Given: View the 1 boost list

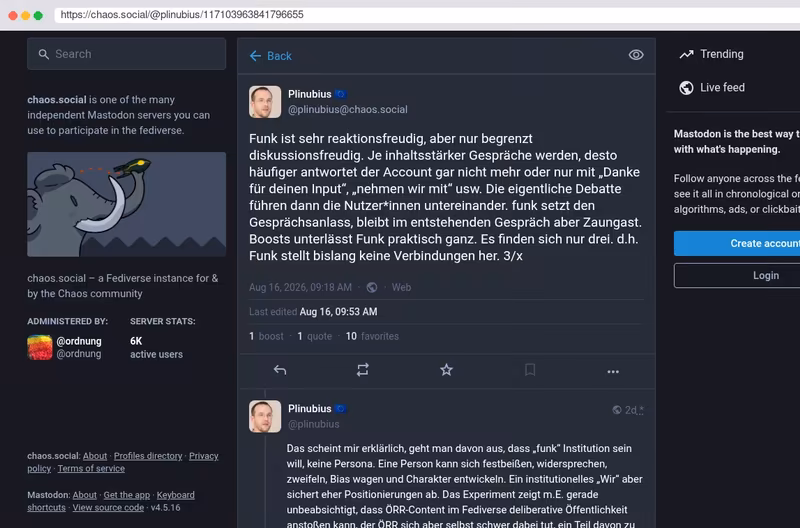Looking at the screenshot, I should point(266,336).
